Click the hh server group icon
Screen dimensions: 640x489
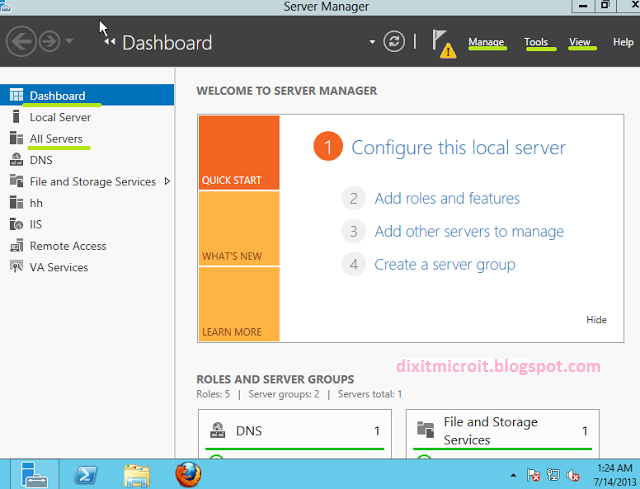16,202
